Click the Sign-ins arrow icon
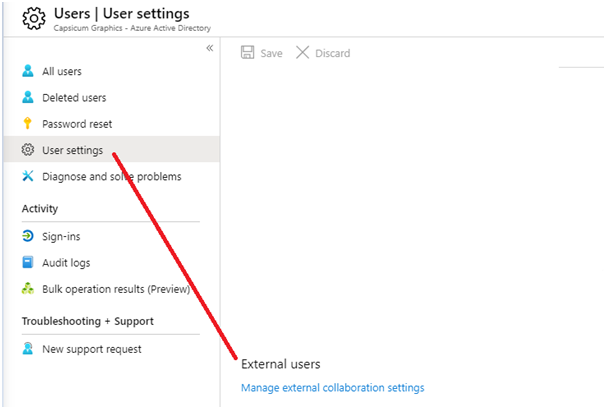The height and width of the screenshot is (409, 606). point(28,236)
